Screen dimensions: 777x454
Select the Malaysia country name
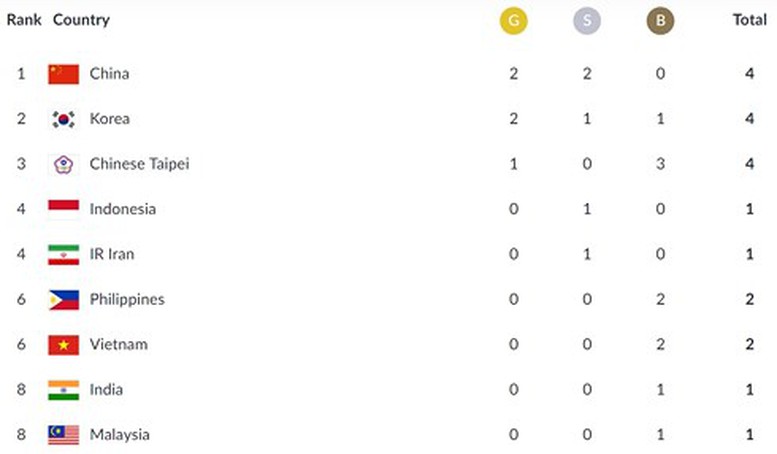[119, 435]
